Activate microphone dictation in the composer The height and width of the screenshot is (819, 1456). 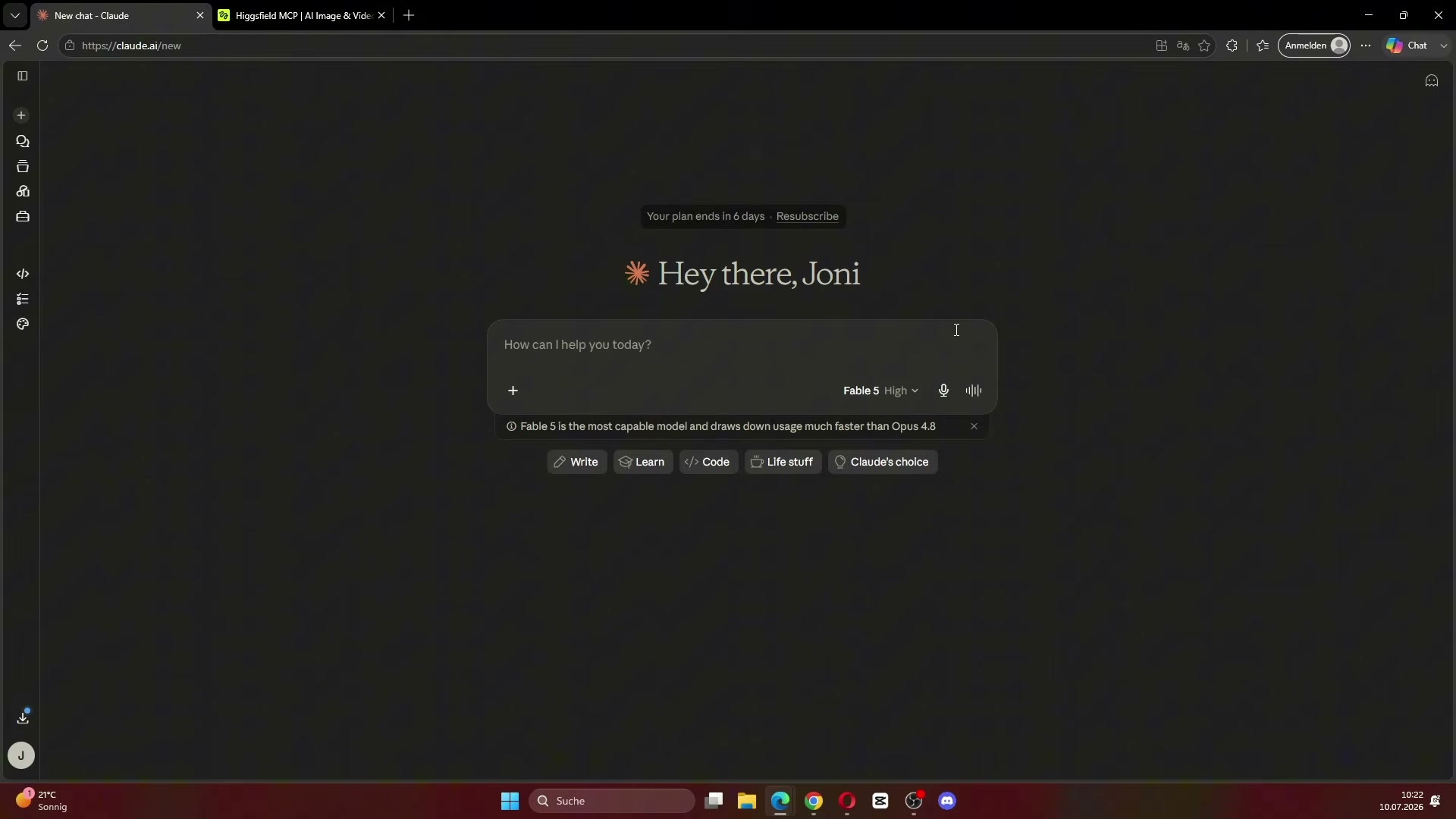(943, 391)
